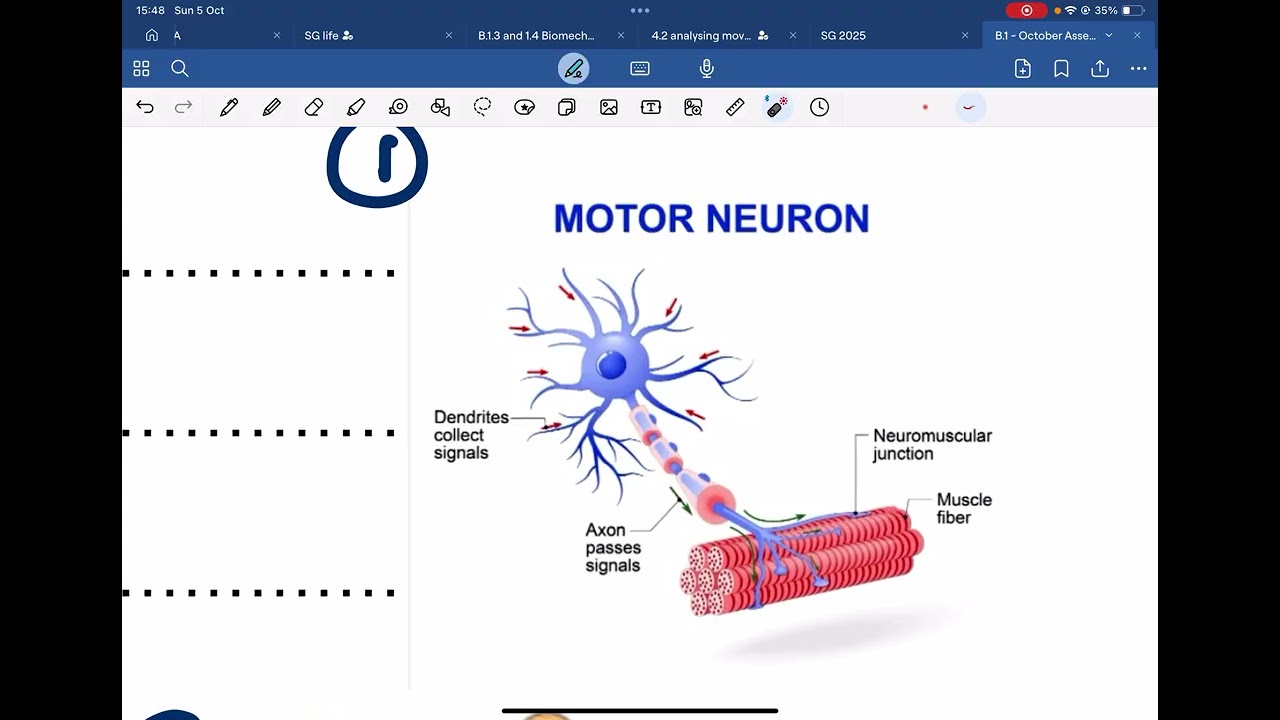Viewport: 1280px width, 720px height.
Task: Tap the iPad multitasking three dots
Action: (640, 10)
